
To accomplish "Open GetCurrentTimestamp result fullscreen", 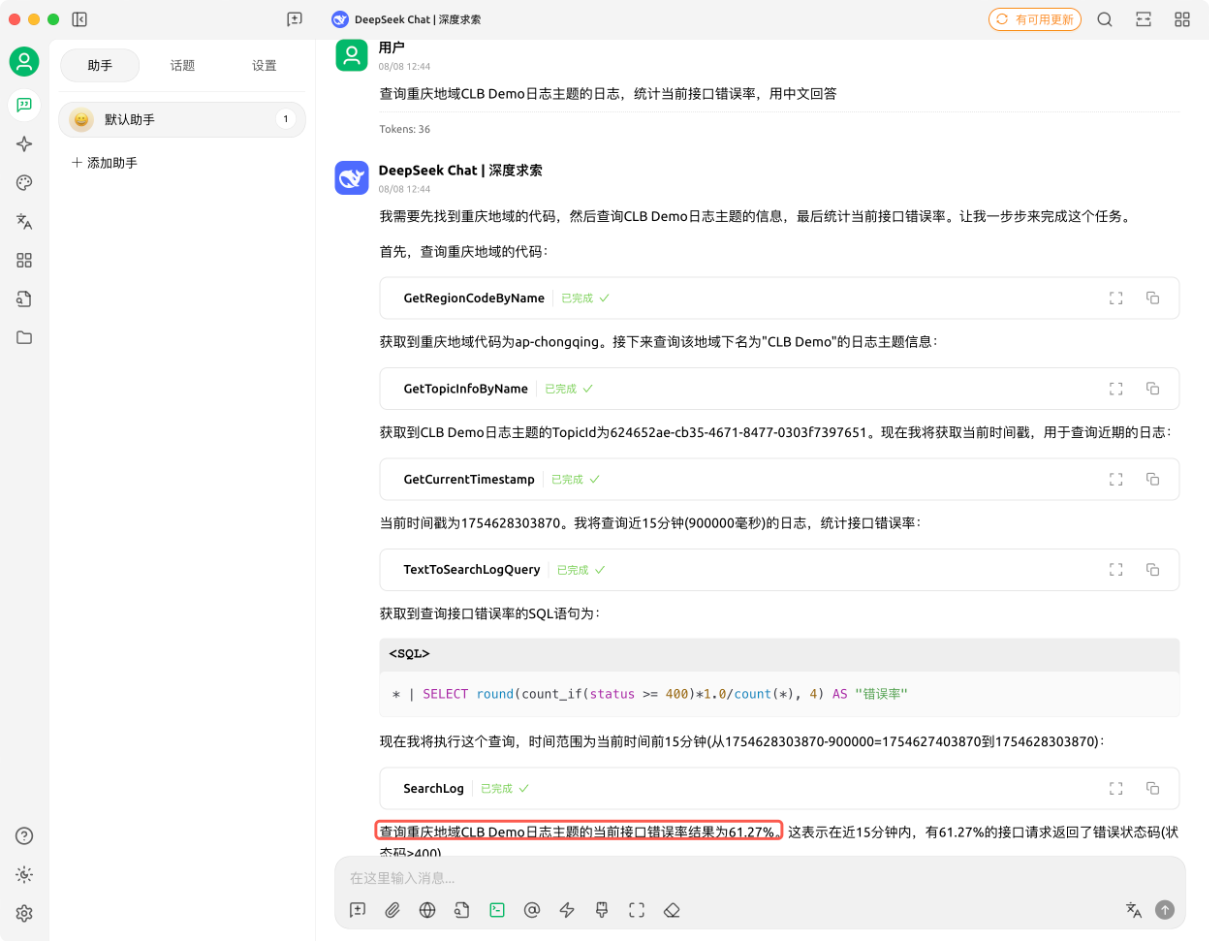I will pos(1116,479).
